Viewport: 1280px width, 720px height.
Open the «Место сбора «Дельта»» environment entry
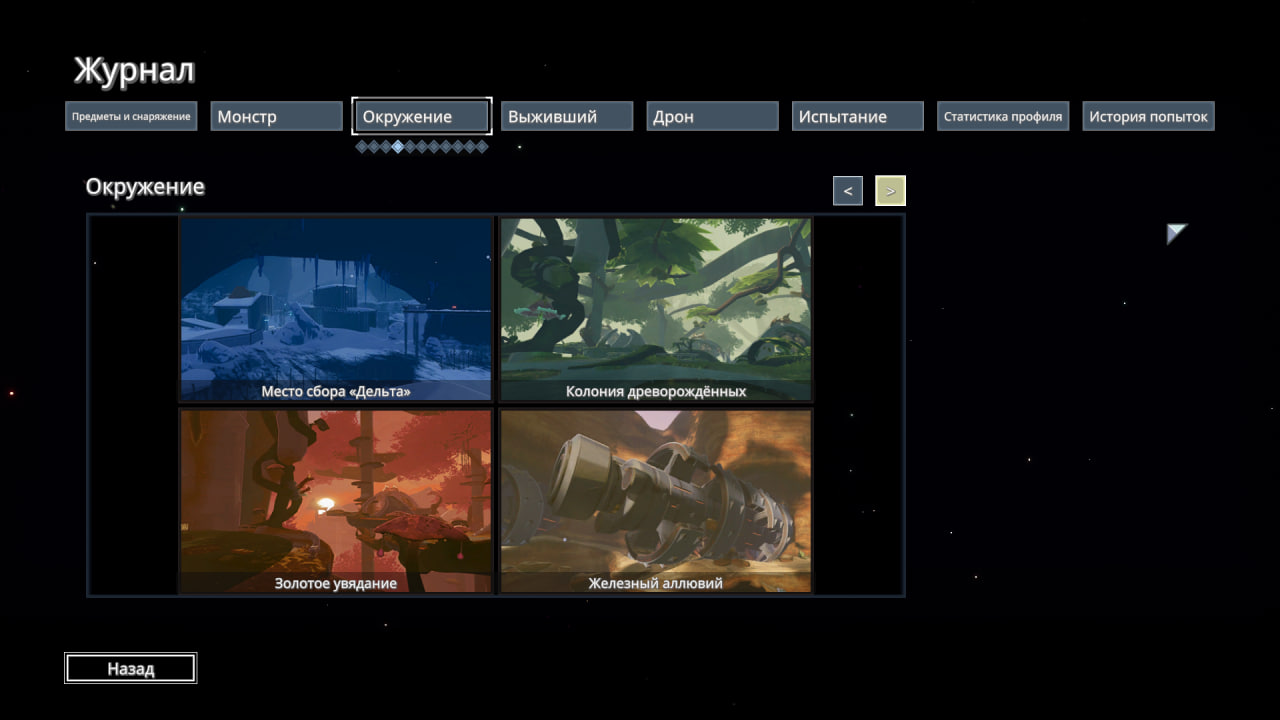click(x=336, y=309)
